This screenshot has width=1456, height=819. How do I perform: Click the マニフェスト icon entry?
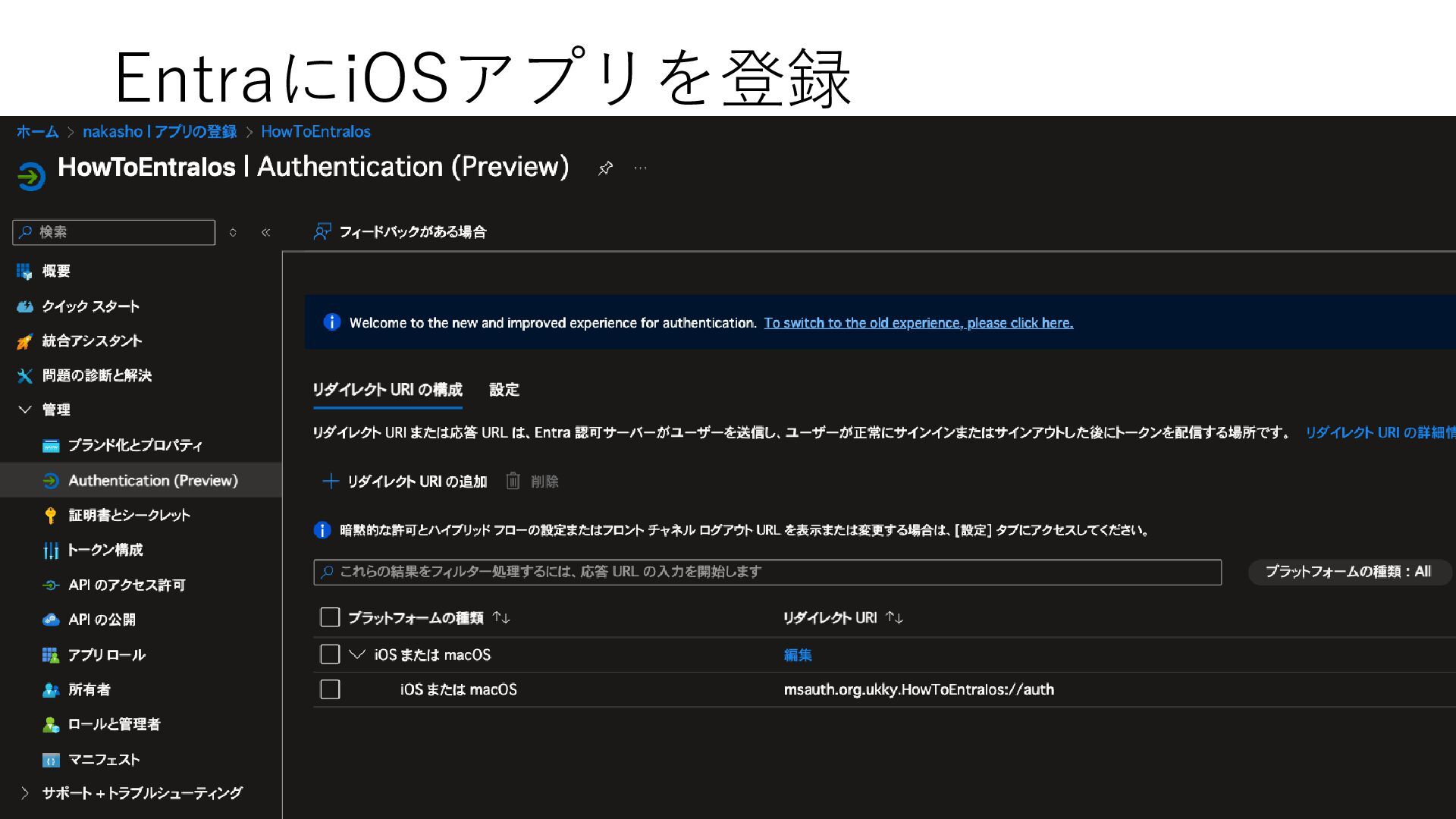(x=51, y=760)
